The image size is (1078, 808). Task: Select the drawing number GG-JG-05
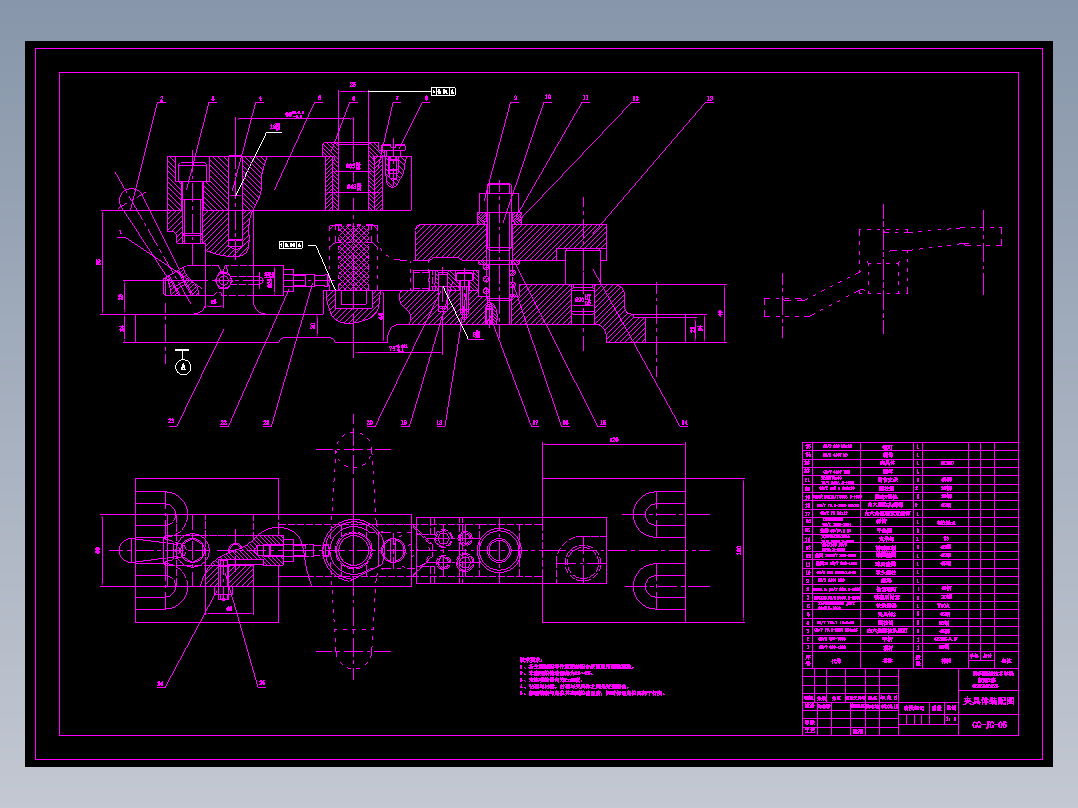989,725
